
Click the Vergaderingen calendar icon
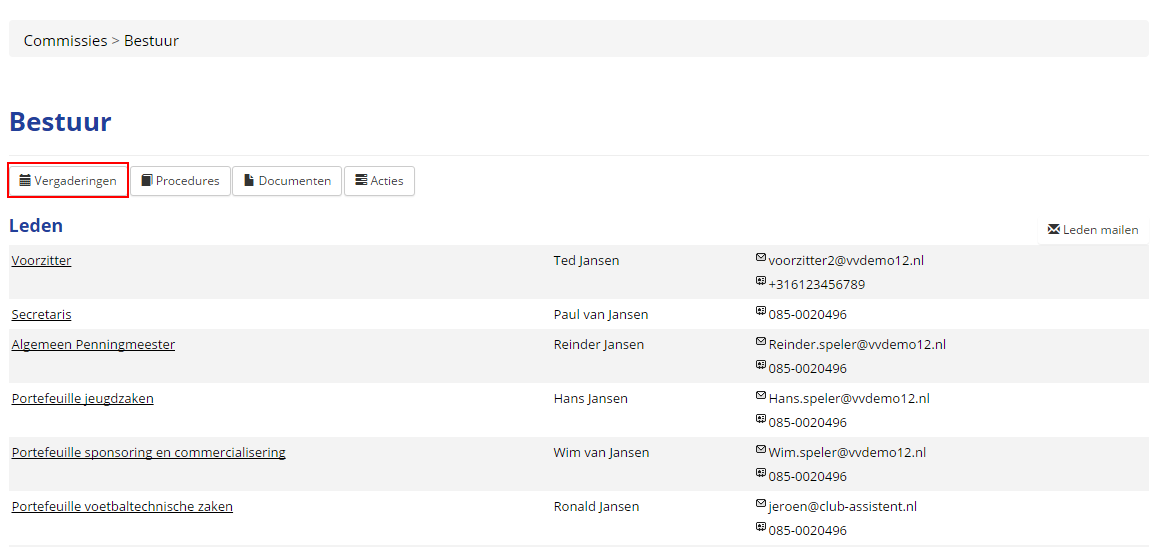point(25,181)
